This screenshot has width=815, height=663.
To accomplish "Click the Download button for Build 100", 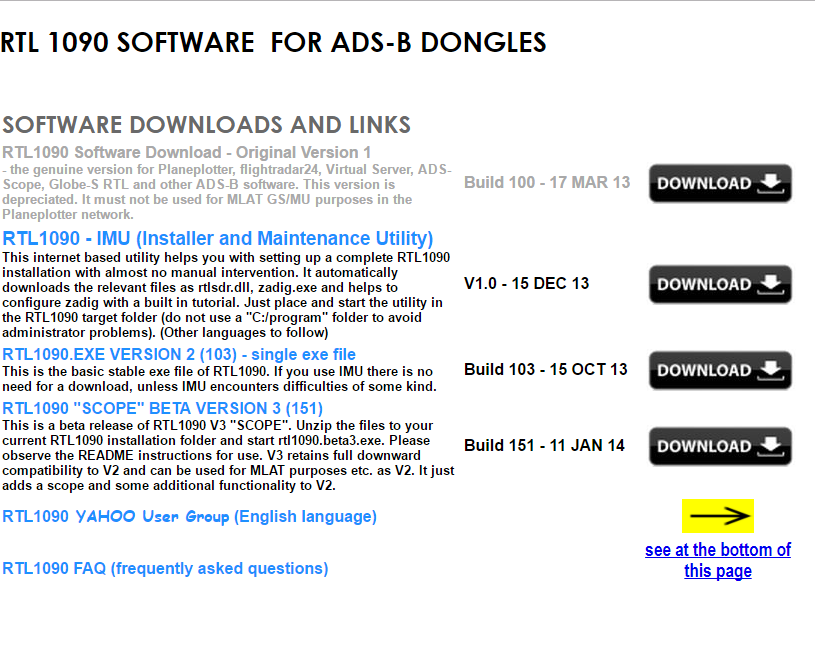I will pos(720,183).
